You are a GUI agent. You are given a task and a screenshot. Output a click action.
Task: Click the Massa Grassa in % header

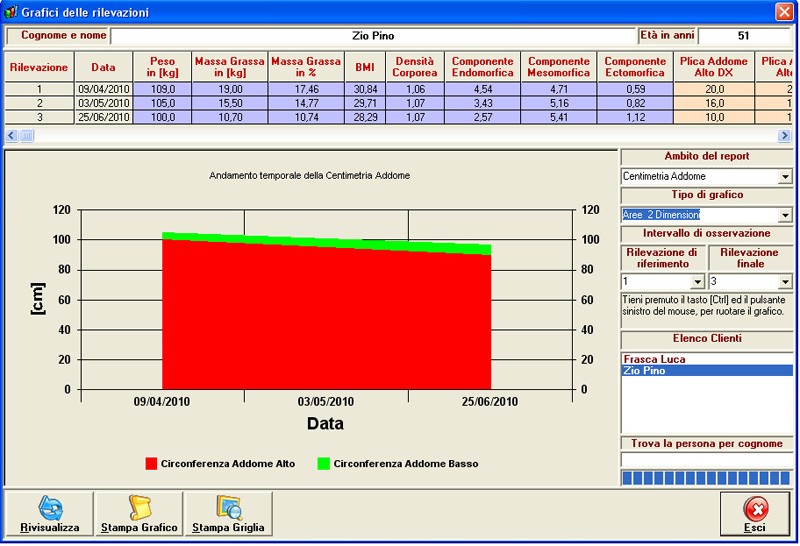pyautogui.click(x=306, y=67)
